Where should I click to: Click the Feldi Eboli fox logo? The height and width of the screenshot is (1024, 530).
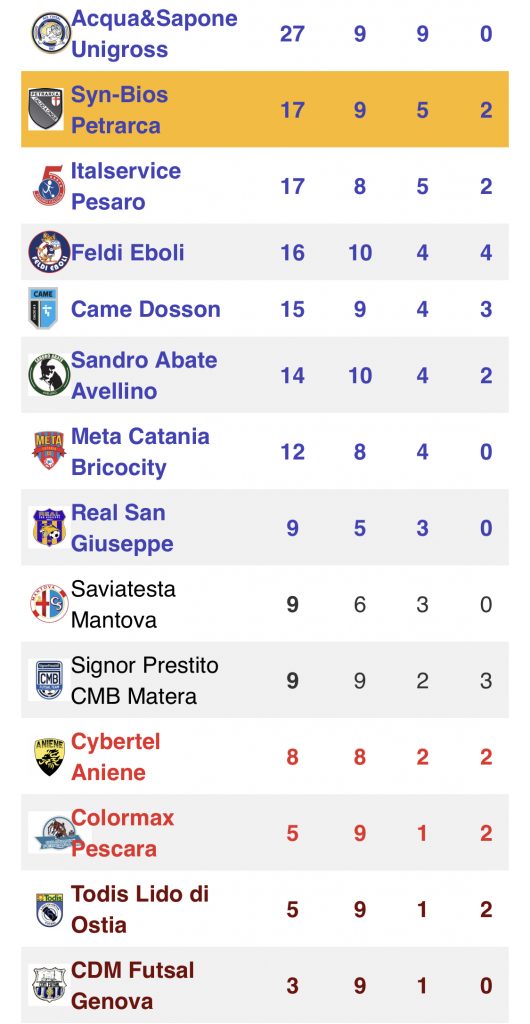coord(49,252)
